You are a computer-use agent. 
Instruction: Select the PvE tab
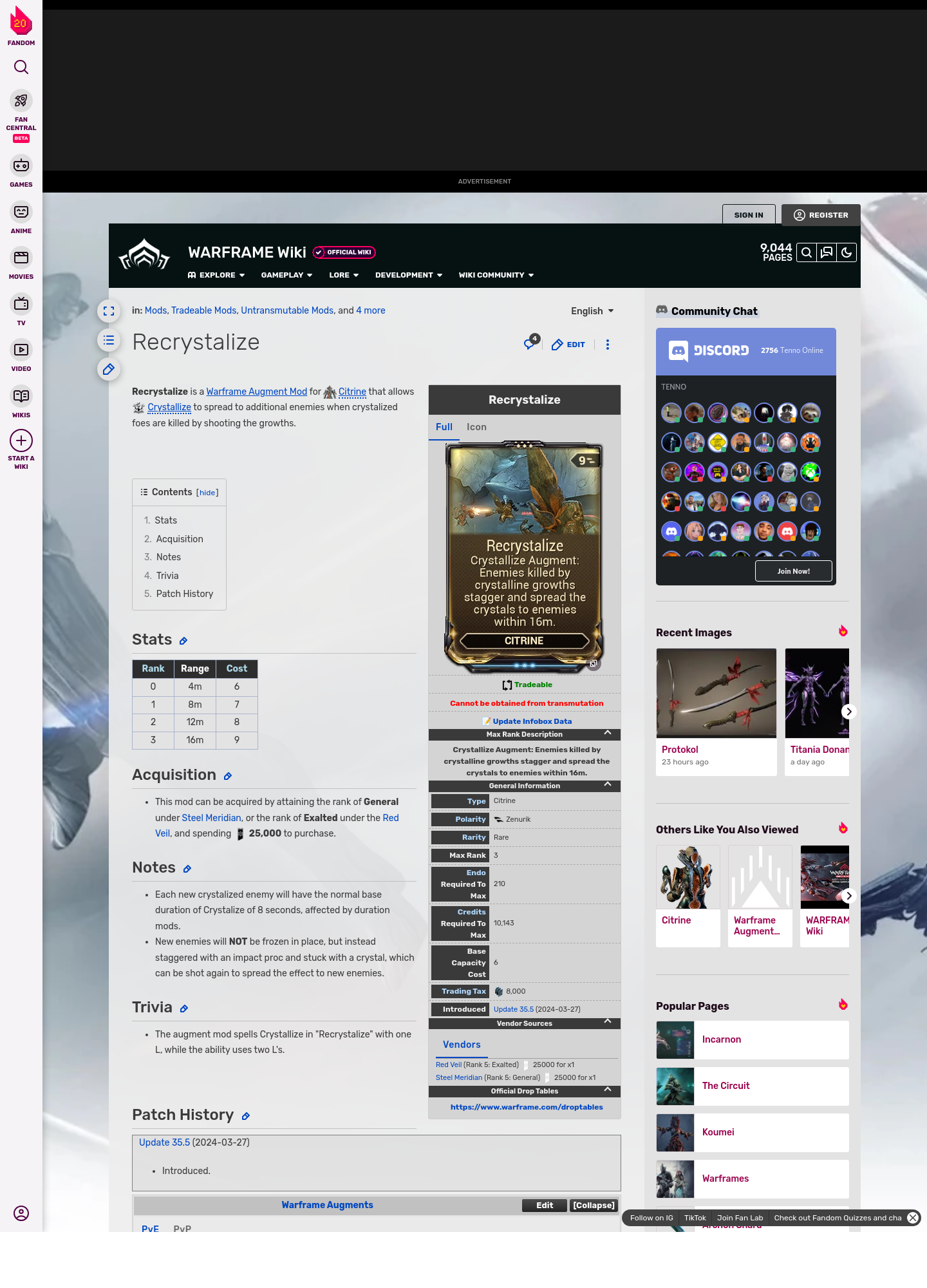[150, 1228]
